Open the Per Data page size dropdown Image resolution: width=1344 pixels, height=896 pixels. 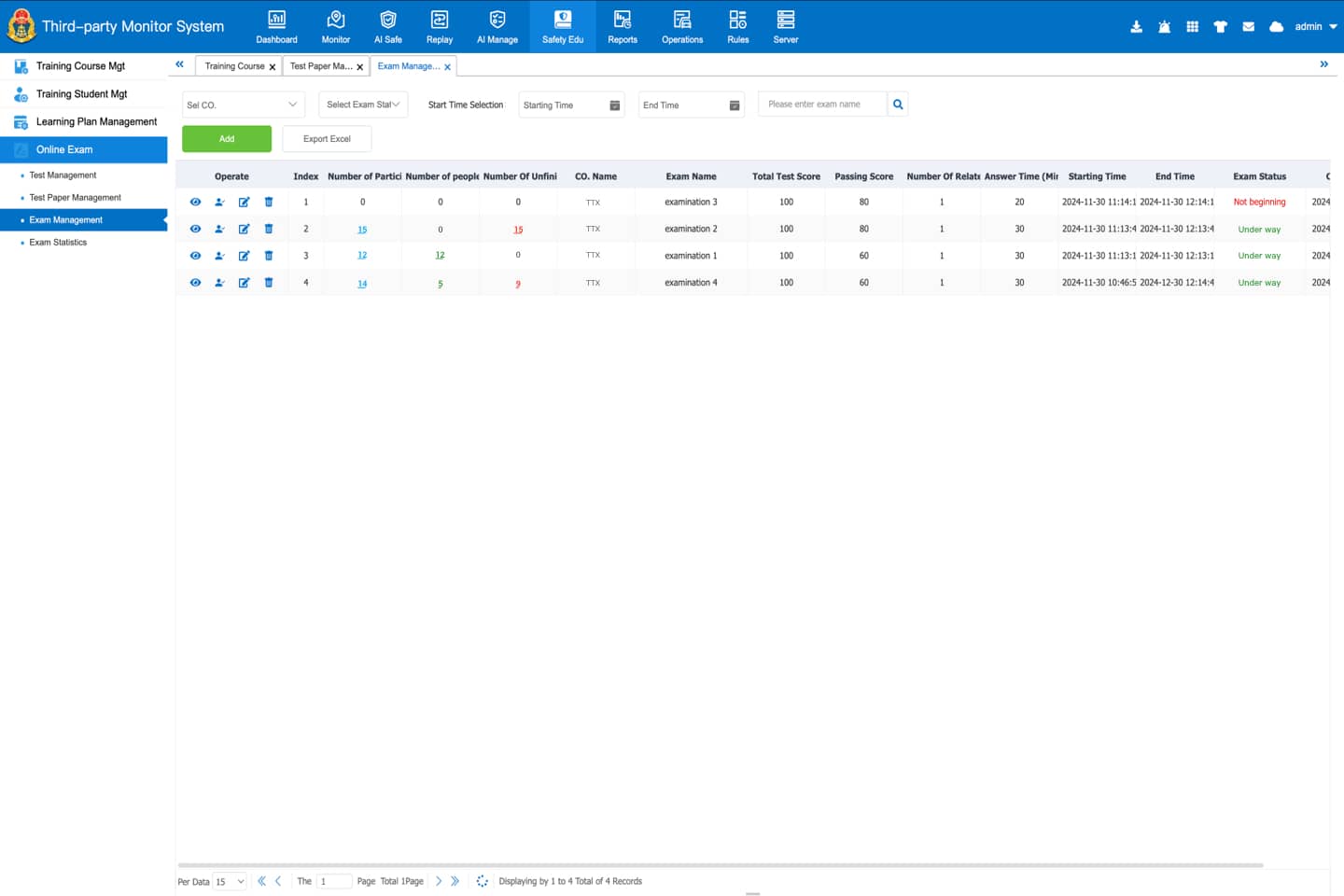[230, 881]
